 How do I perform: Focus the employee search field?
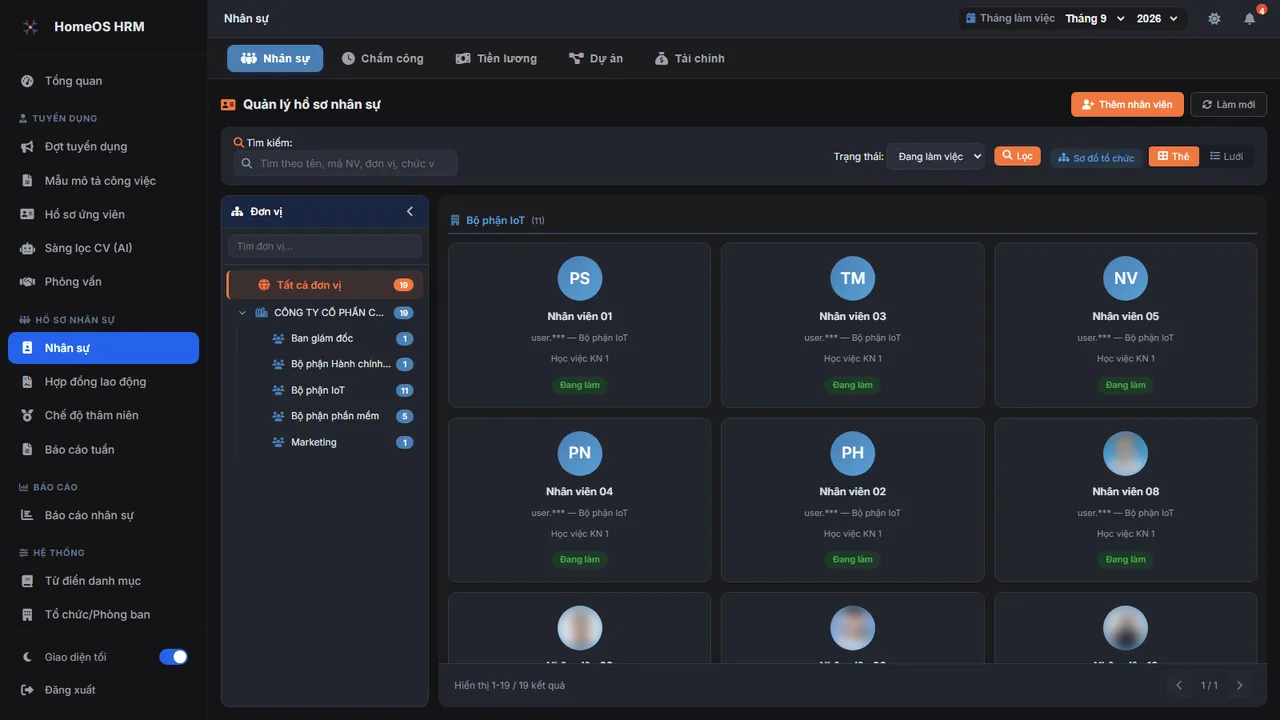[x=345, y=163]
